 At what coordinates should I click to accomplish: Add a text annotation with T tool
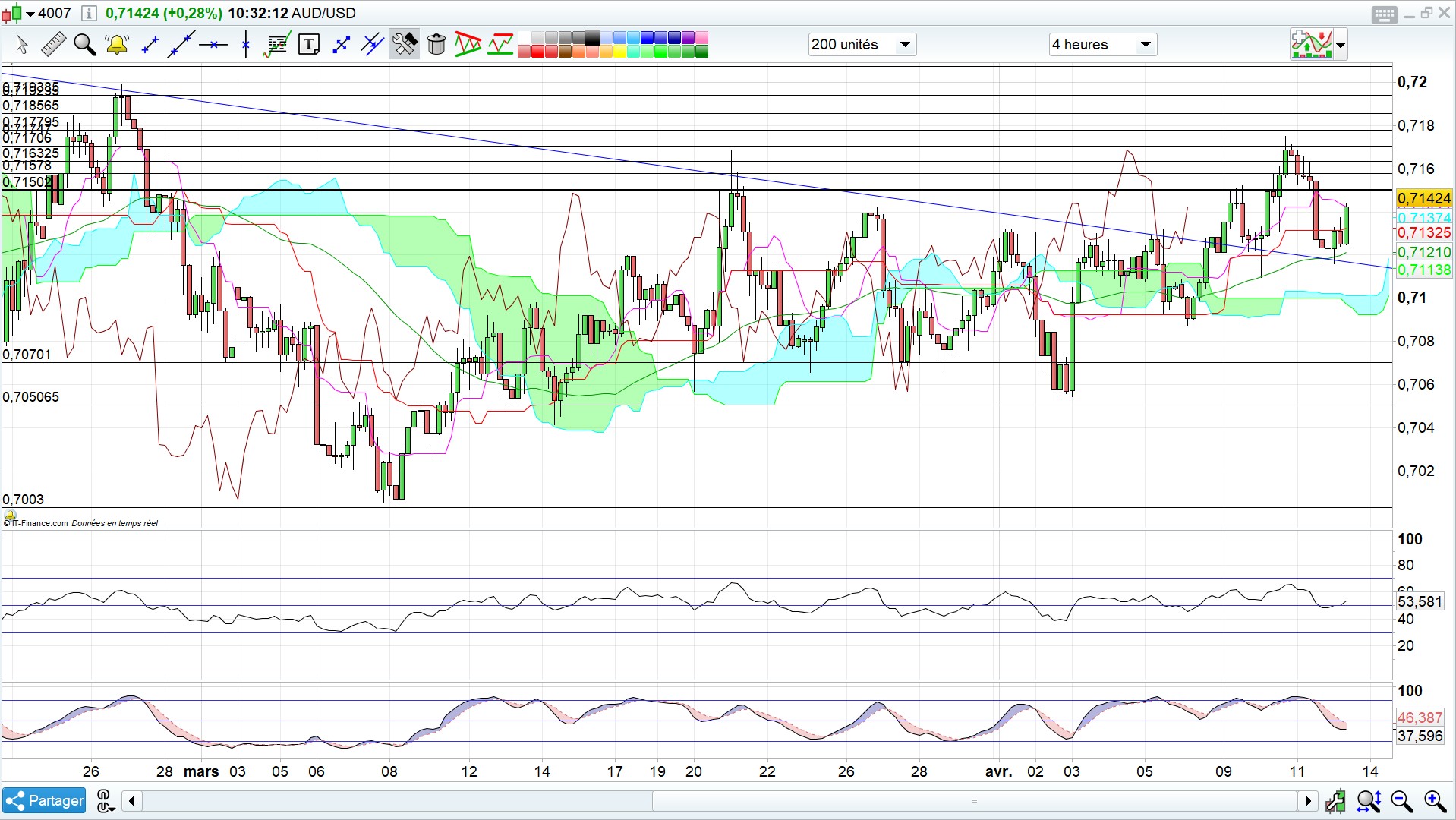(309, 45)
